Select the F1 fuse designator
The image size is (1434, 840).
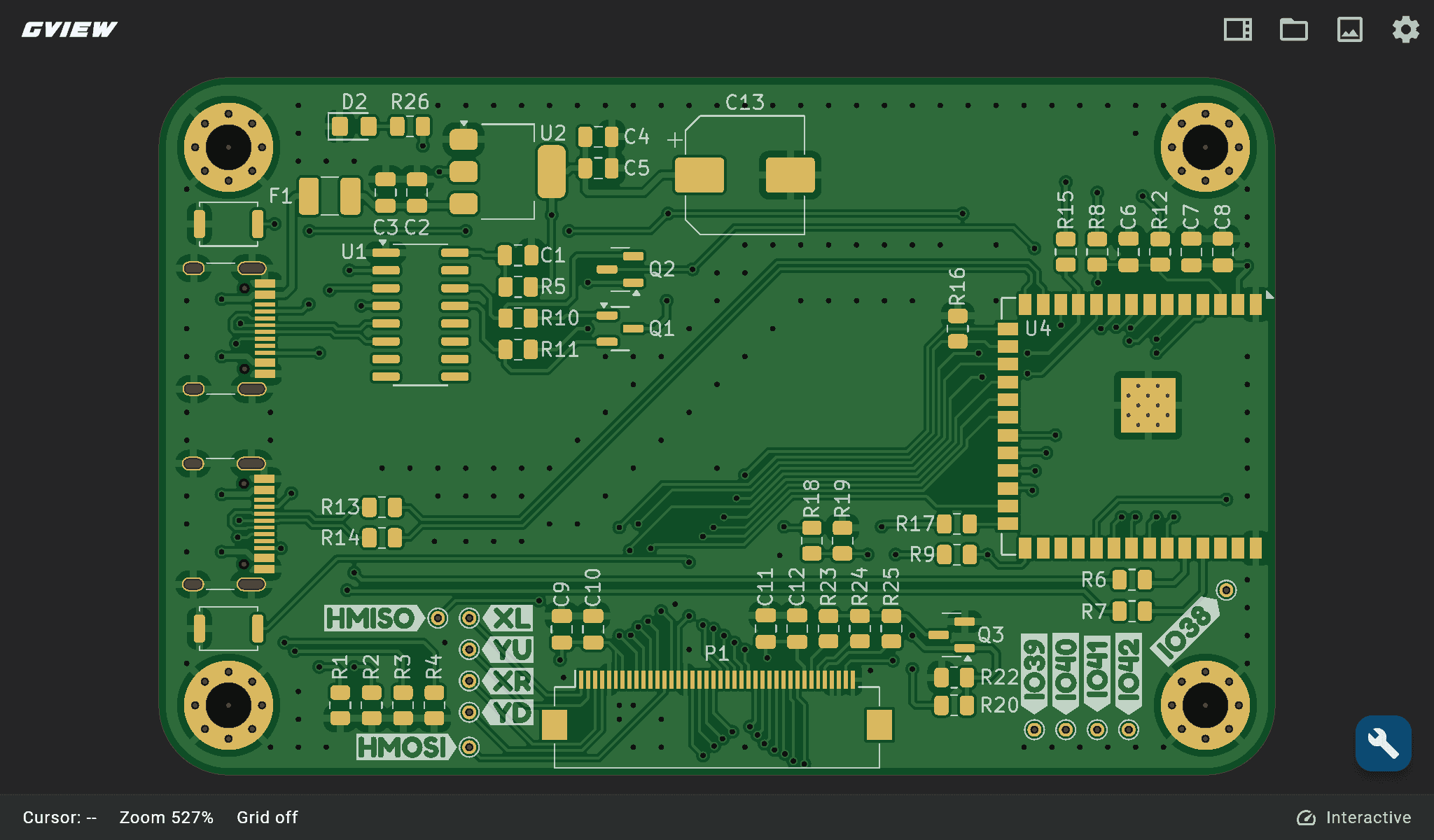coord(280,195)
